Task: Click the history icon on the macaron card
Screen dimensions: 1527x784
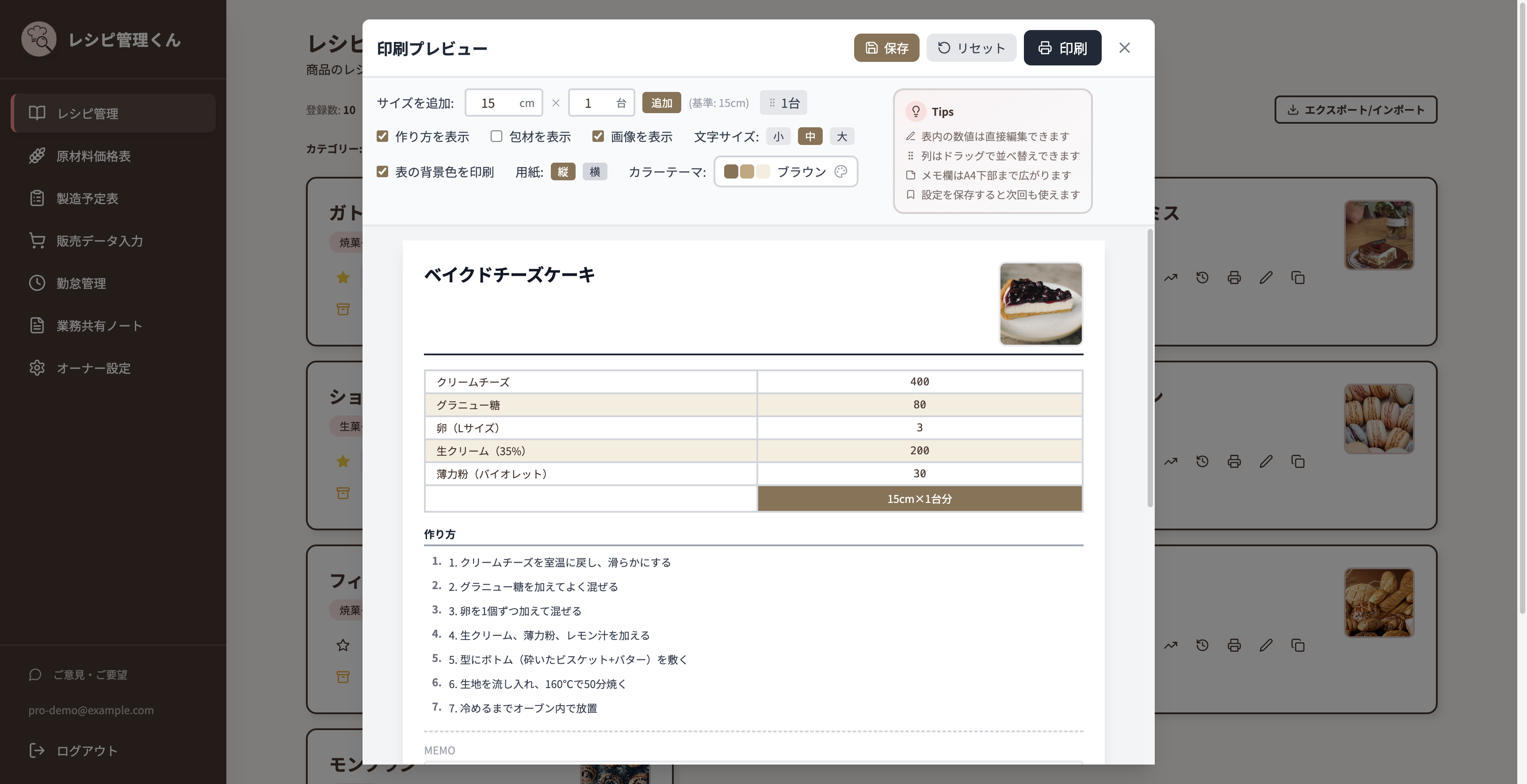Action: (x=1202, y=461)
